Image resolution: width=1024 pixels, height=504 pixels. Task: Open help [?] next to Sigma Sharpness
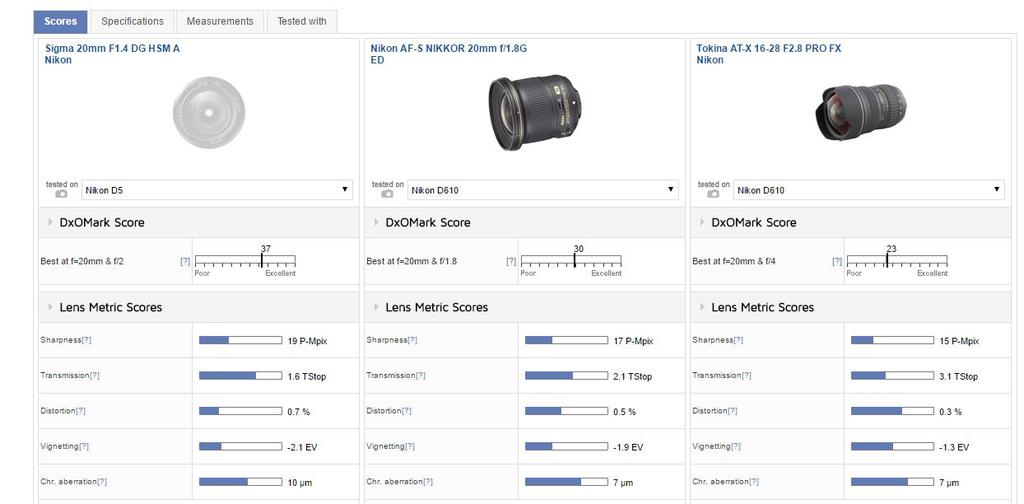(86, 340)
